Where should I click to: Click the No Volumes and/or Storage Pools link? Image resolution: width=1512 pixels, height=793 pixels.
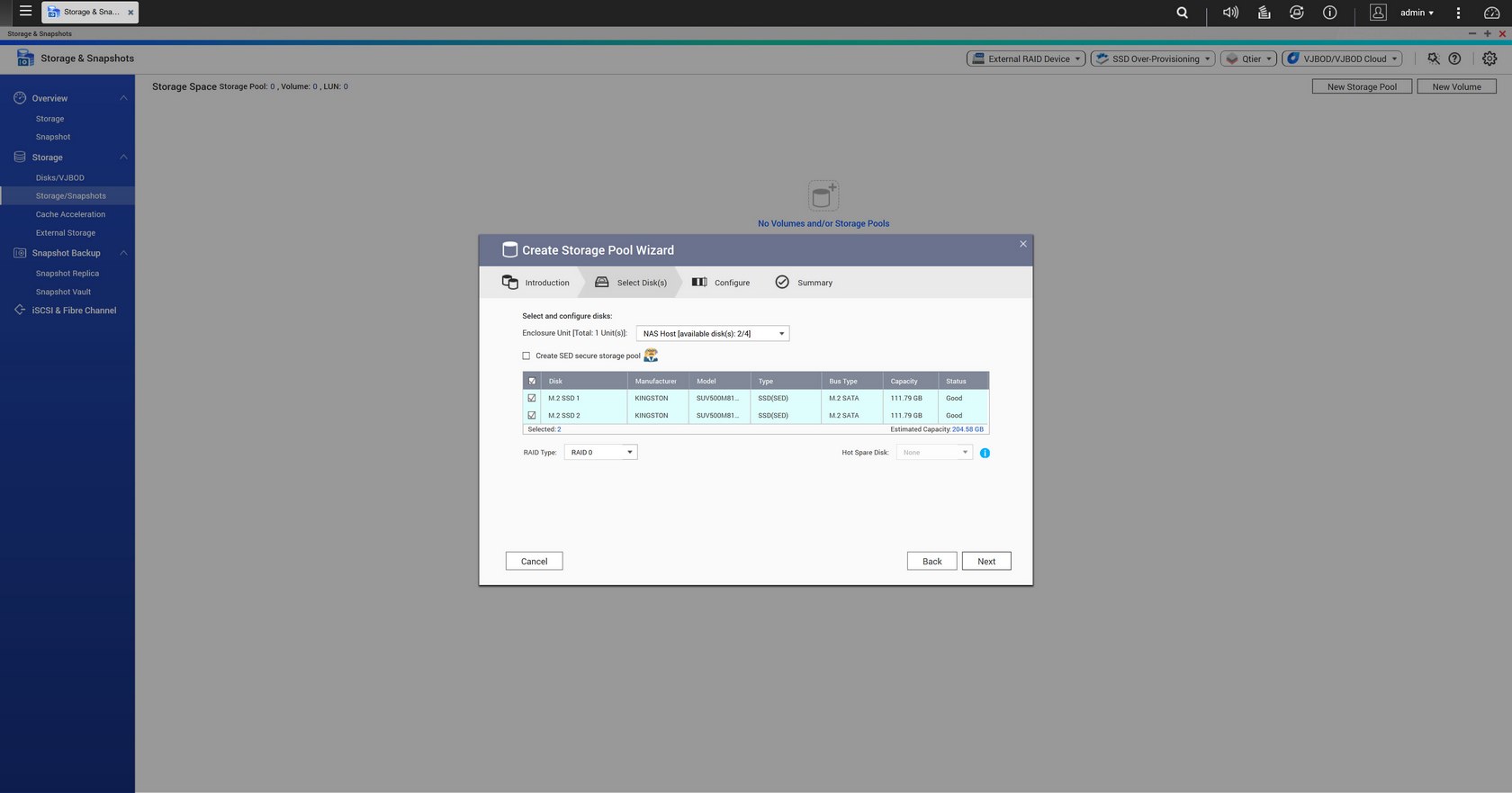point(823,223)
